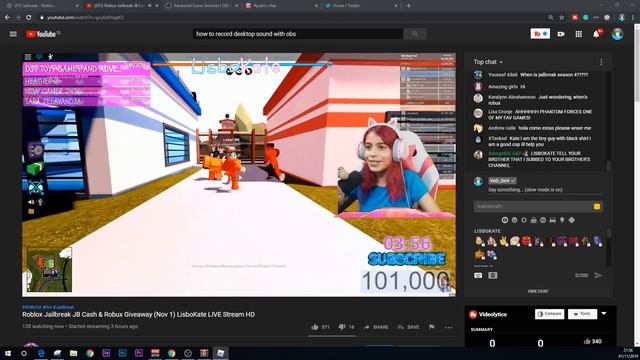The image size is (640, 360).
Task: Focus the YouTube search box
Action: pos(298,34)
